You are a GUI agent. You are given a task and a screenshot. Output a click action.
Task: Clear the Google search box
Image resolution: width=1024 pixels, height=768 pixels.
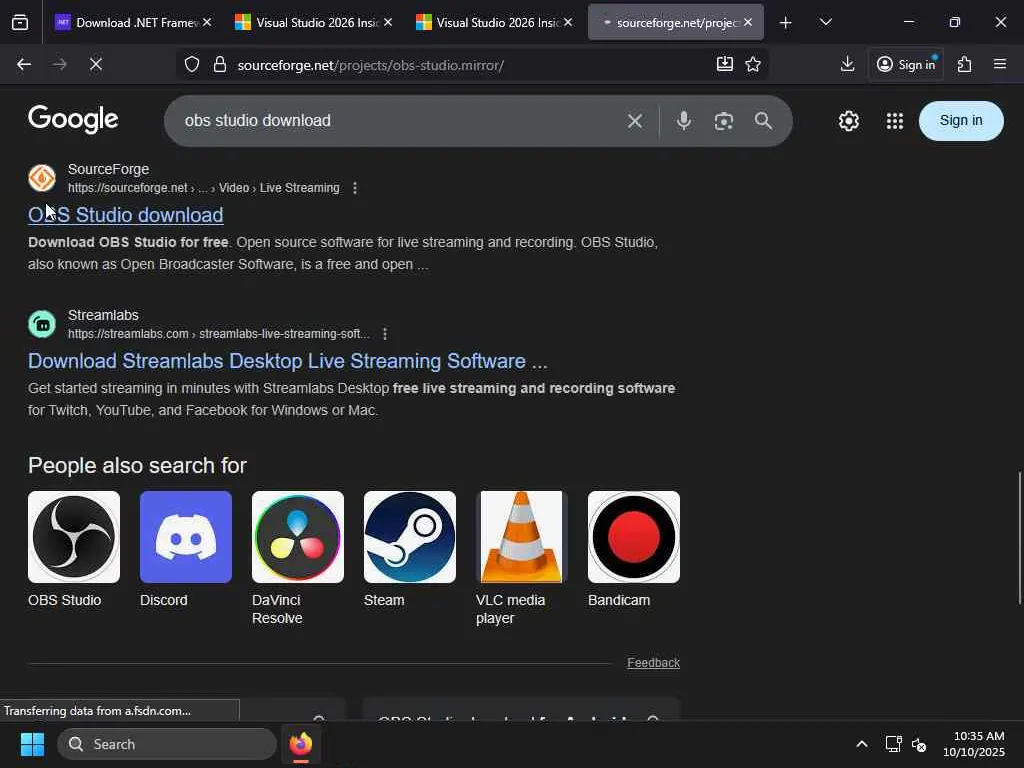tap(635, 121)
